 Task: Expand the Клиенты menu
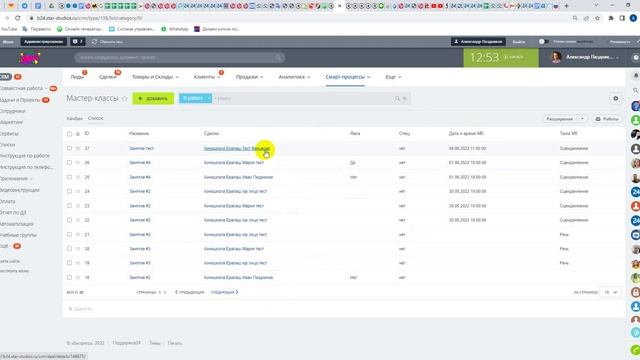[x=207, y=77]
